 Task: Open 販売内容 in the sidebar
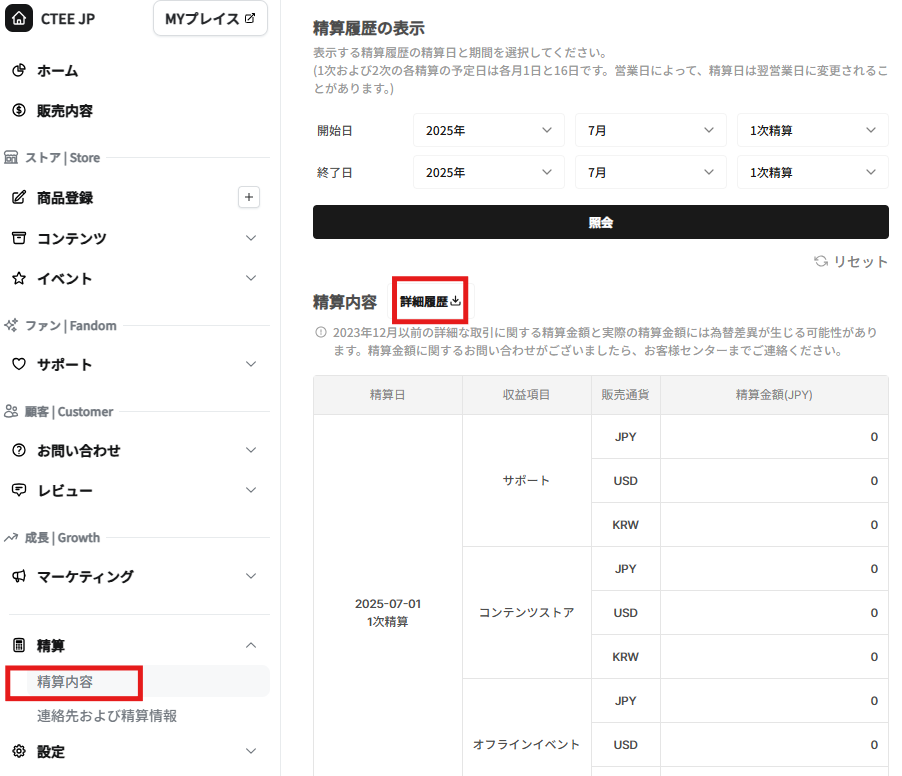[x=65, y=111]
